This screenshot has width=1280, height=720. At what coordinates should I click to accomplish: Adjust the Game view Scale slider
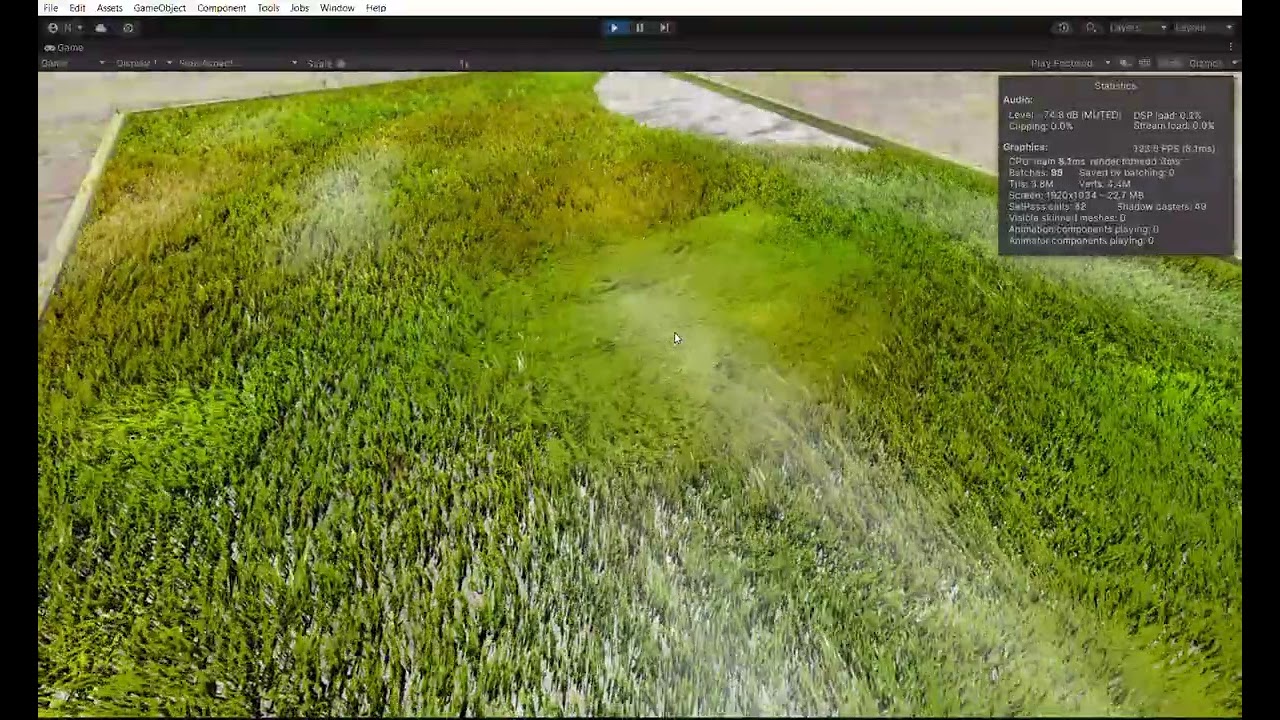[x=400, y=63]
